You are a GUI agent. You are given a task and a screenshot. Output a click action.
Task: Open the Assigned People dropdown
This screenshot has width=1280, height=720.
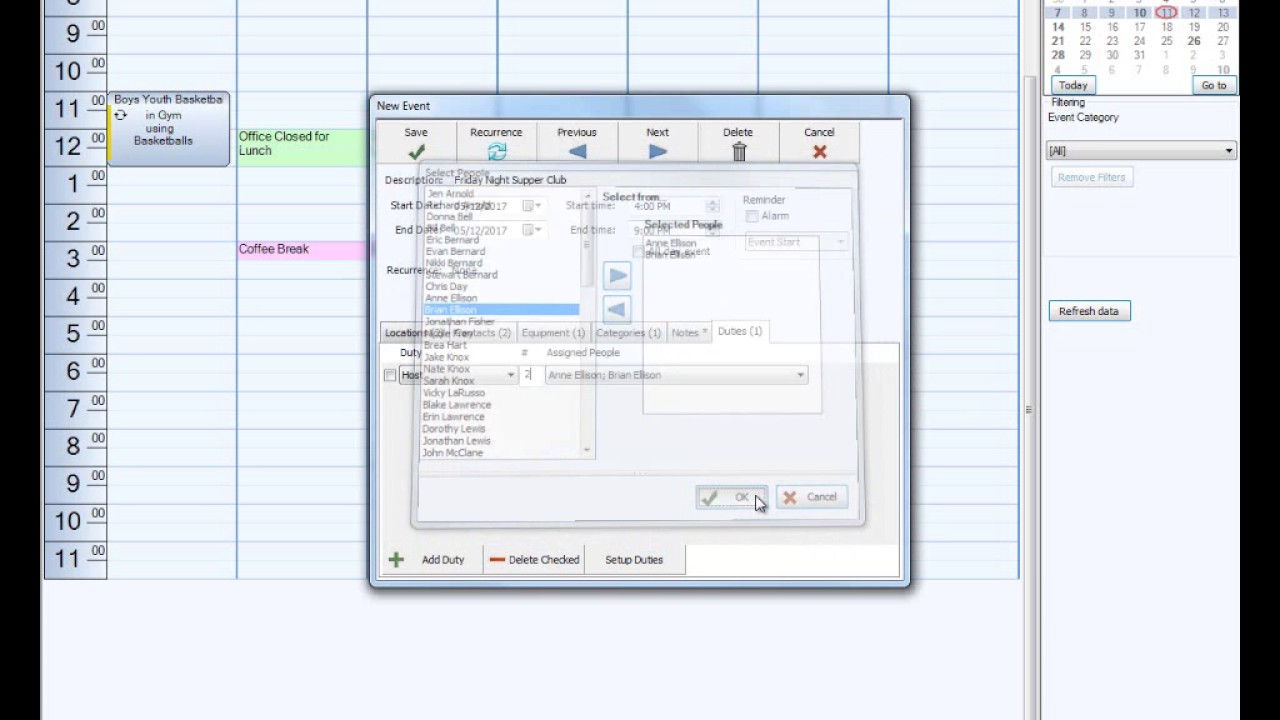click(x=799, y=375)
